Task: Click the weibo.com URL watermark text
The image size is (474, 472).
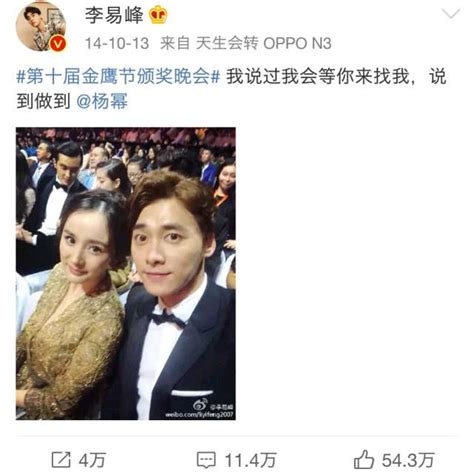Action: [200, 415]
